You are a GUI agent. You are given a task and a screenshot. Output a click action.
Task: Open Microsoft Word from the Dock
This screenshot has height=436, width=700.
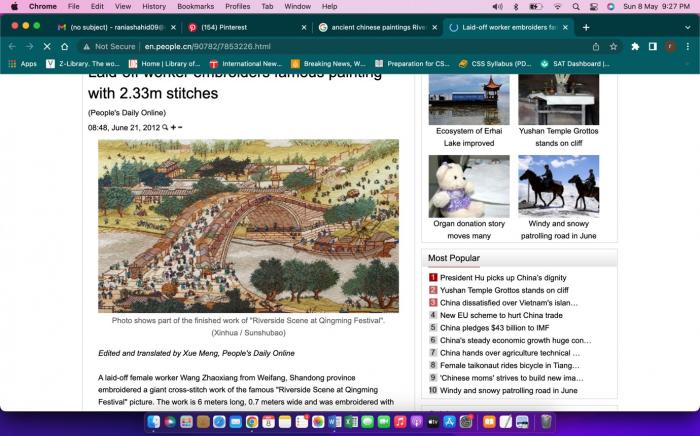point(335,421)
